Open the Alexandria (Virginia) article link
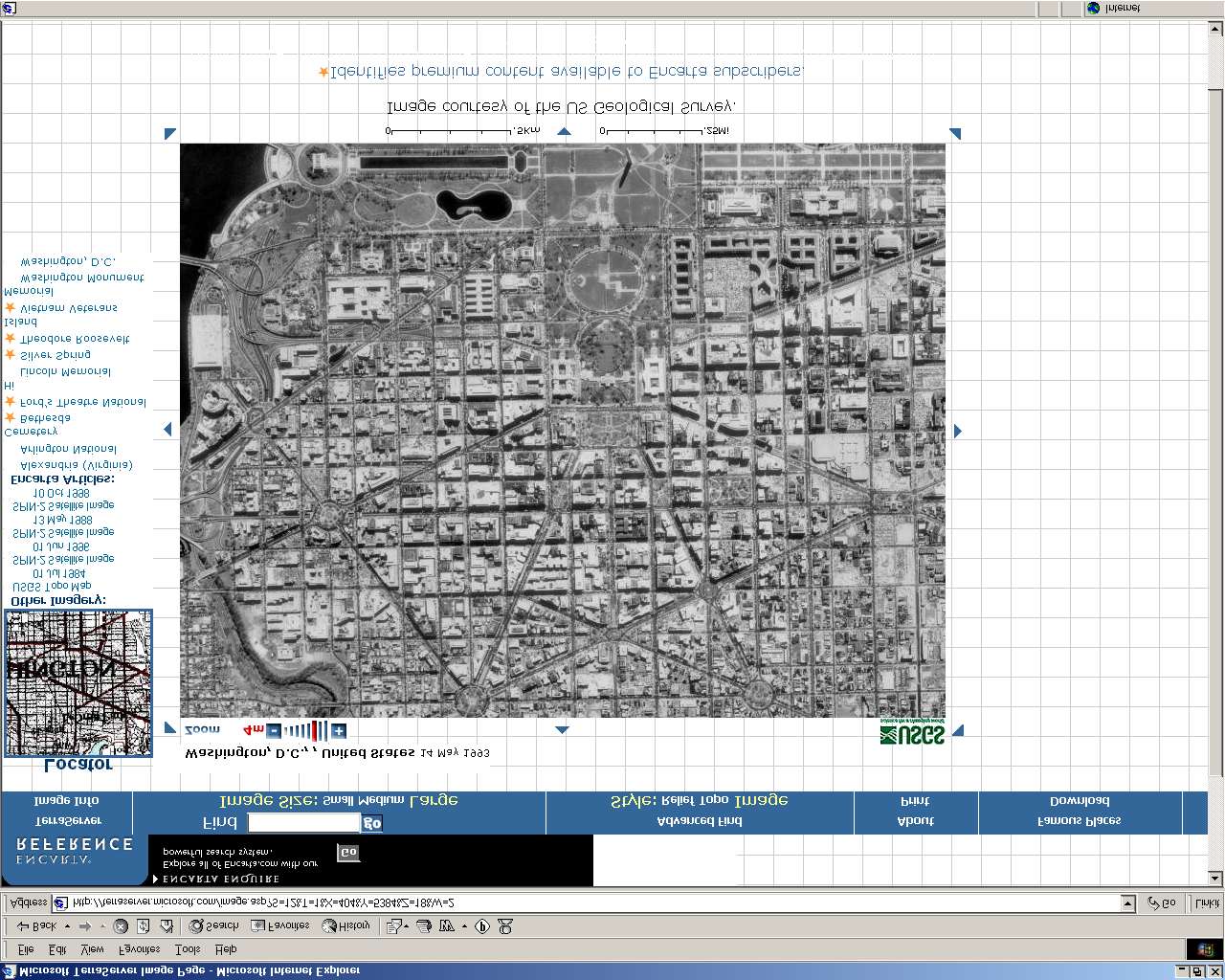Viewport: 1225px width, 980px height. pyautogui.click(x=77, y=464)
